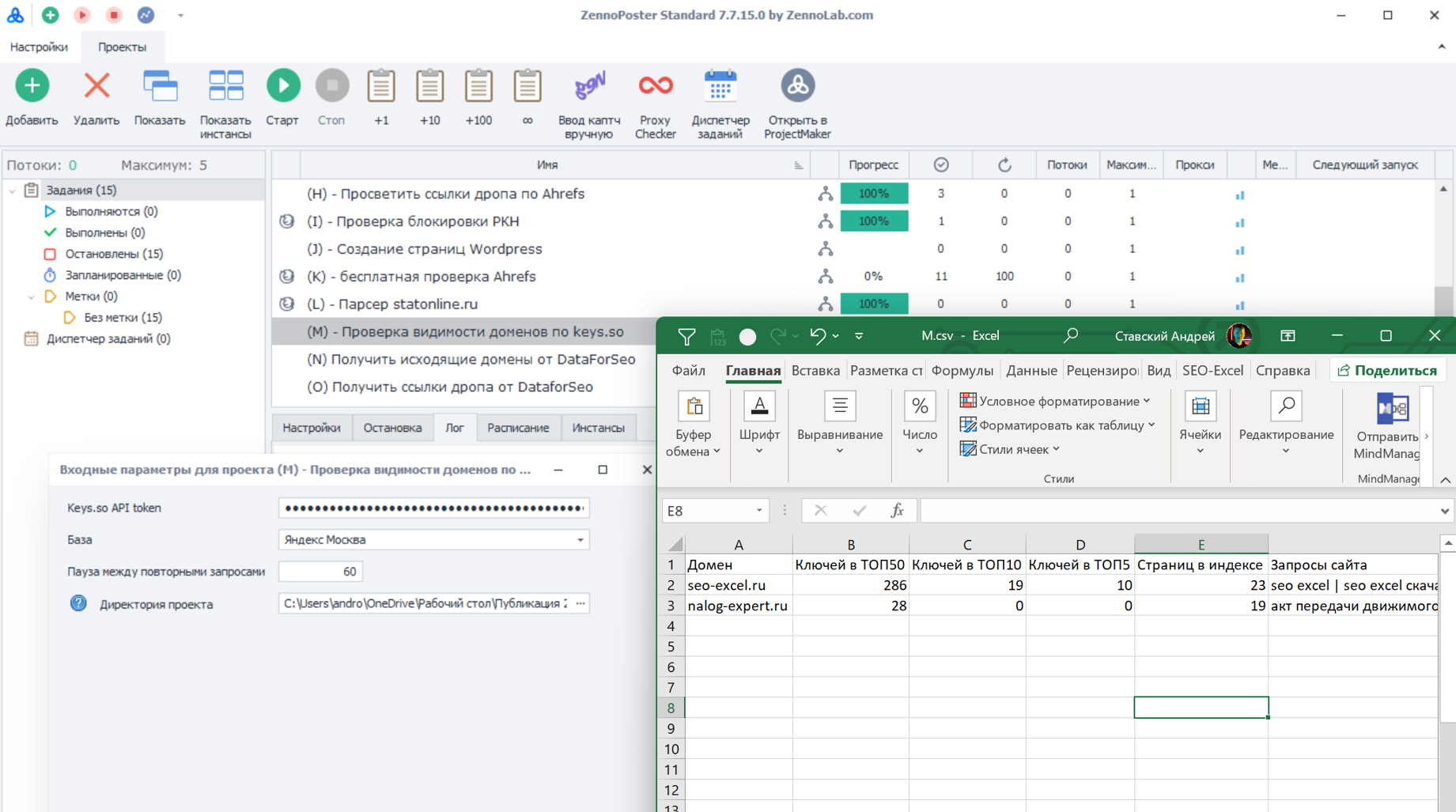Click the Показать (Show) icon in toolbar
This screenshot has width=1456, height=812.
pos(160,85)
